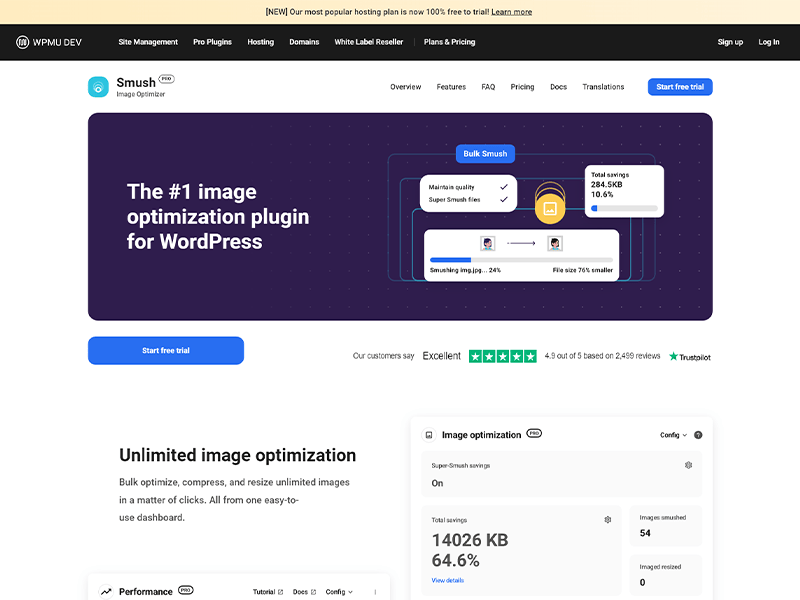This screenshot has width=800, height=600.
Task: Click the "Unlimited image optimization" heading
Action: point(238,455)
